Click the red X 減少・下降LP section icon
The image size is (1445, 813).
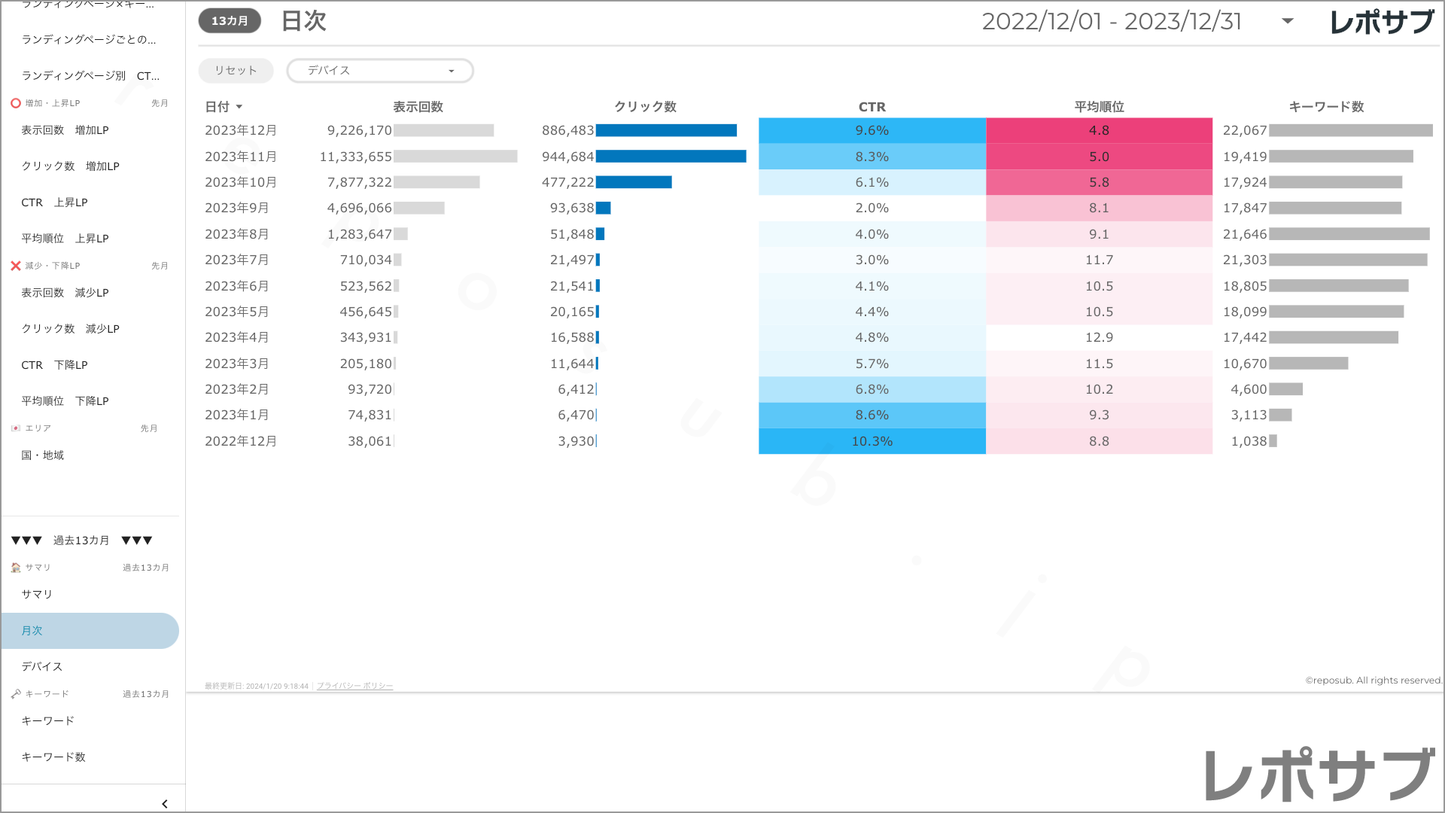(x=15, y=266)
